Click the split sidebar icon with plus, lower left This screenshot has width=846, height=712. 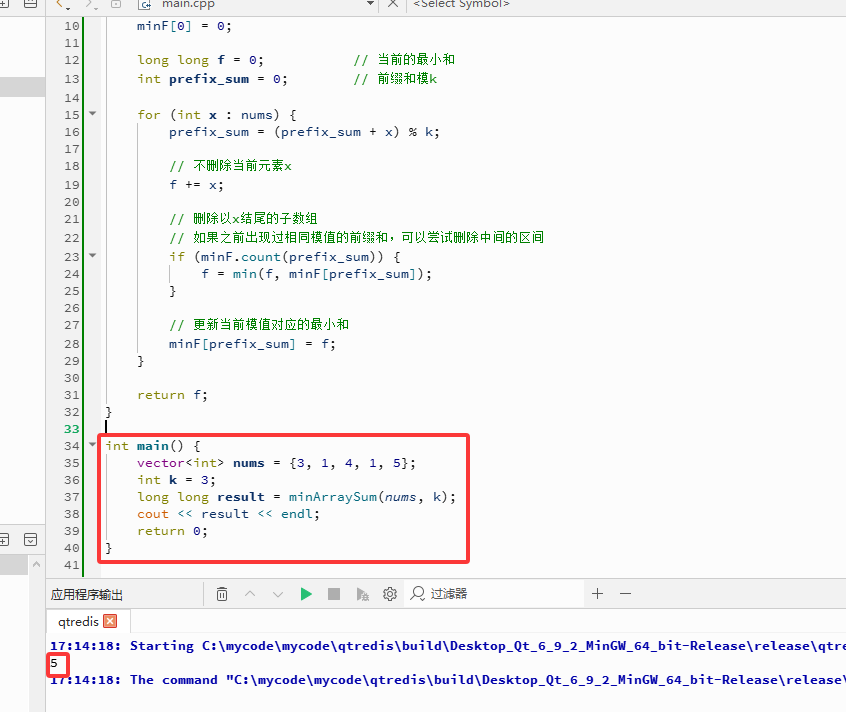point(4,539)
